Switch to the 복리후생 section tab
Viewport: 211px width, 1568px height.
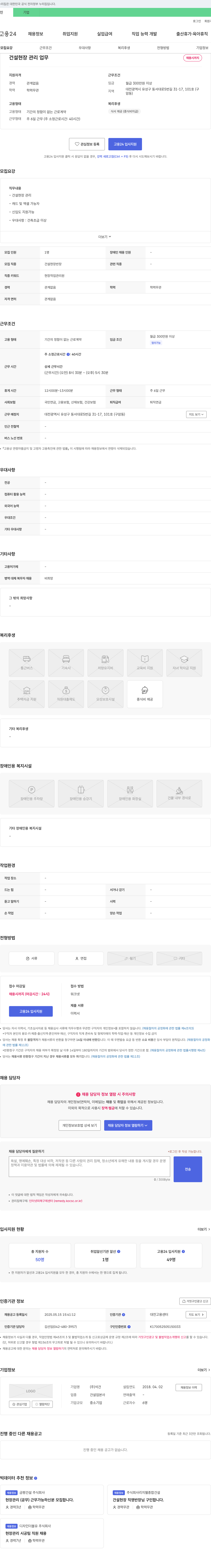click(x=124, y=48)
